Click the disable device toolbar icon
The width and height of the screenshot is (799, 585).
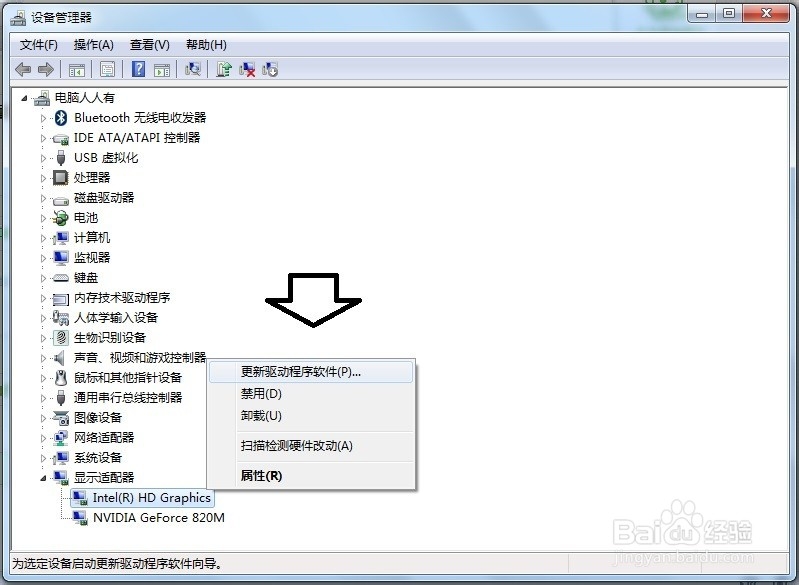270,69
